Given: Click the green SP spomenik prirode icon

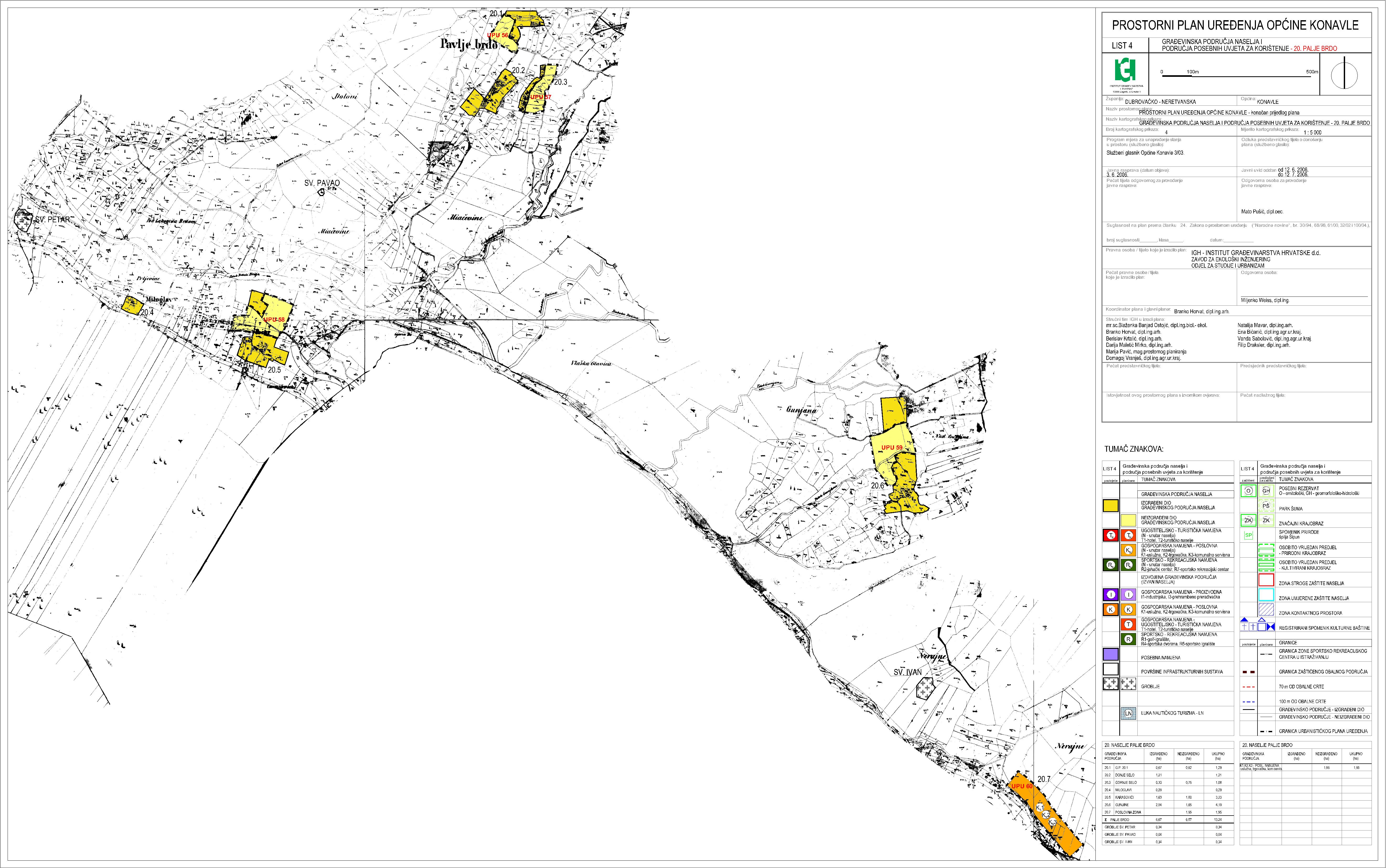Looking at the screenshot, I should [x=1248, y=536].
